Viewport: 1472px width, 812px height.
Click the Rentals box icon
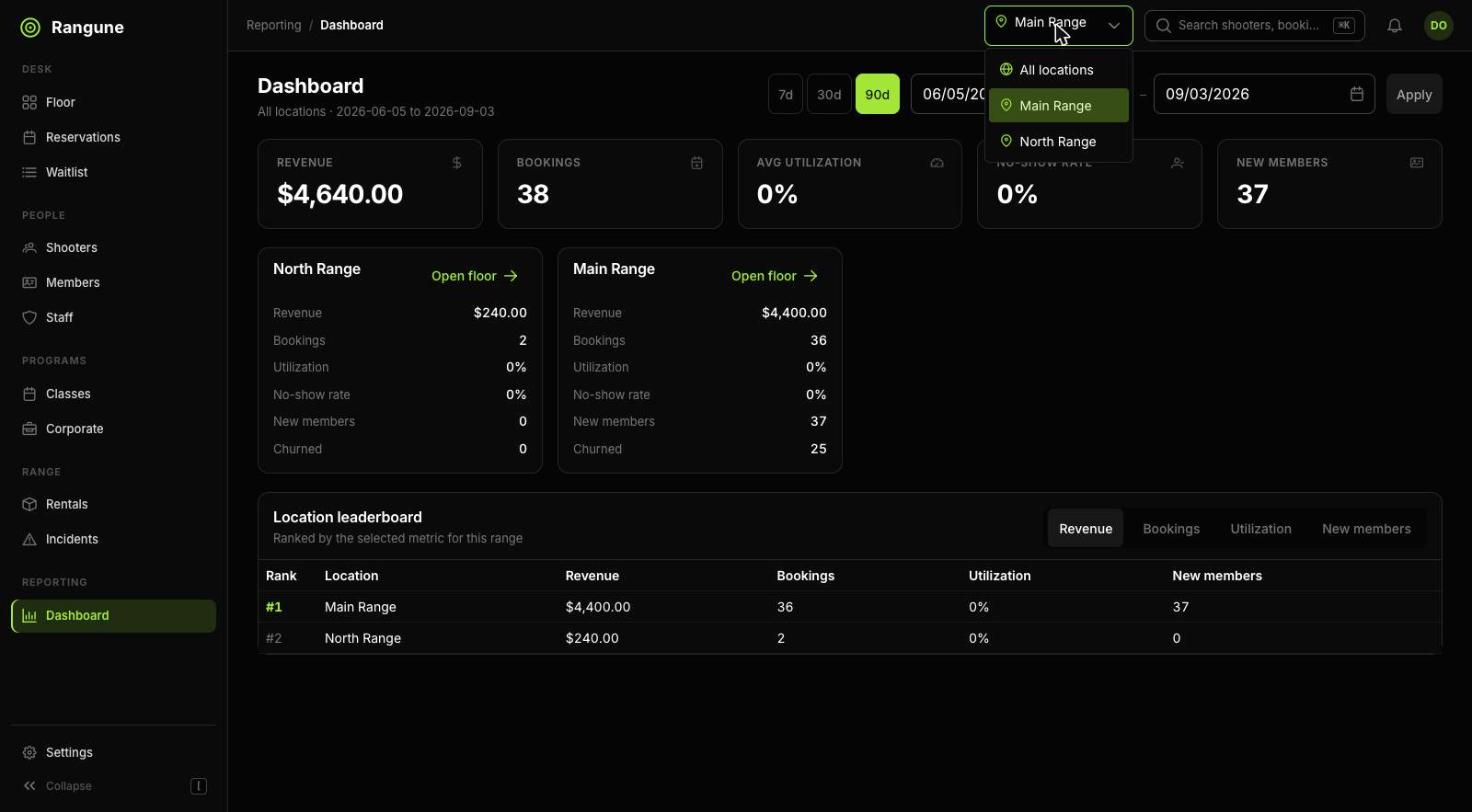click(x=30, y=504)
